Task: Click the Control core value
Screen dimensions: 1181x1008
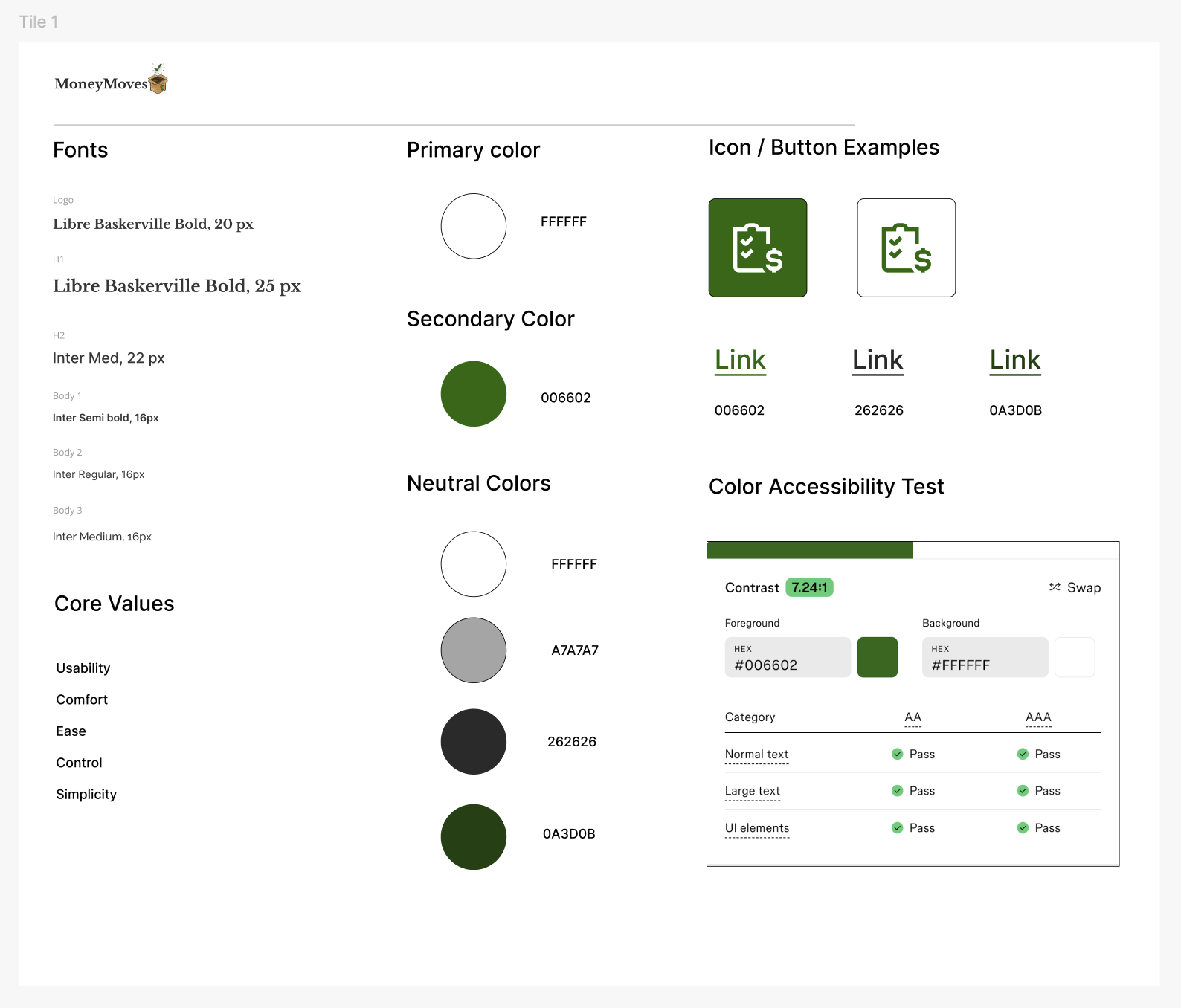Action: point(79,763)
